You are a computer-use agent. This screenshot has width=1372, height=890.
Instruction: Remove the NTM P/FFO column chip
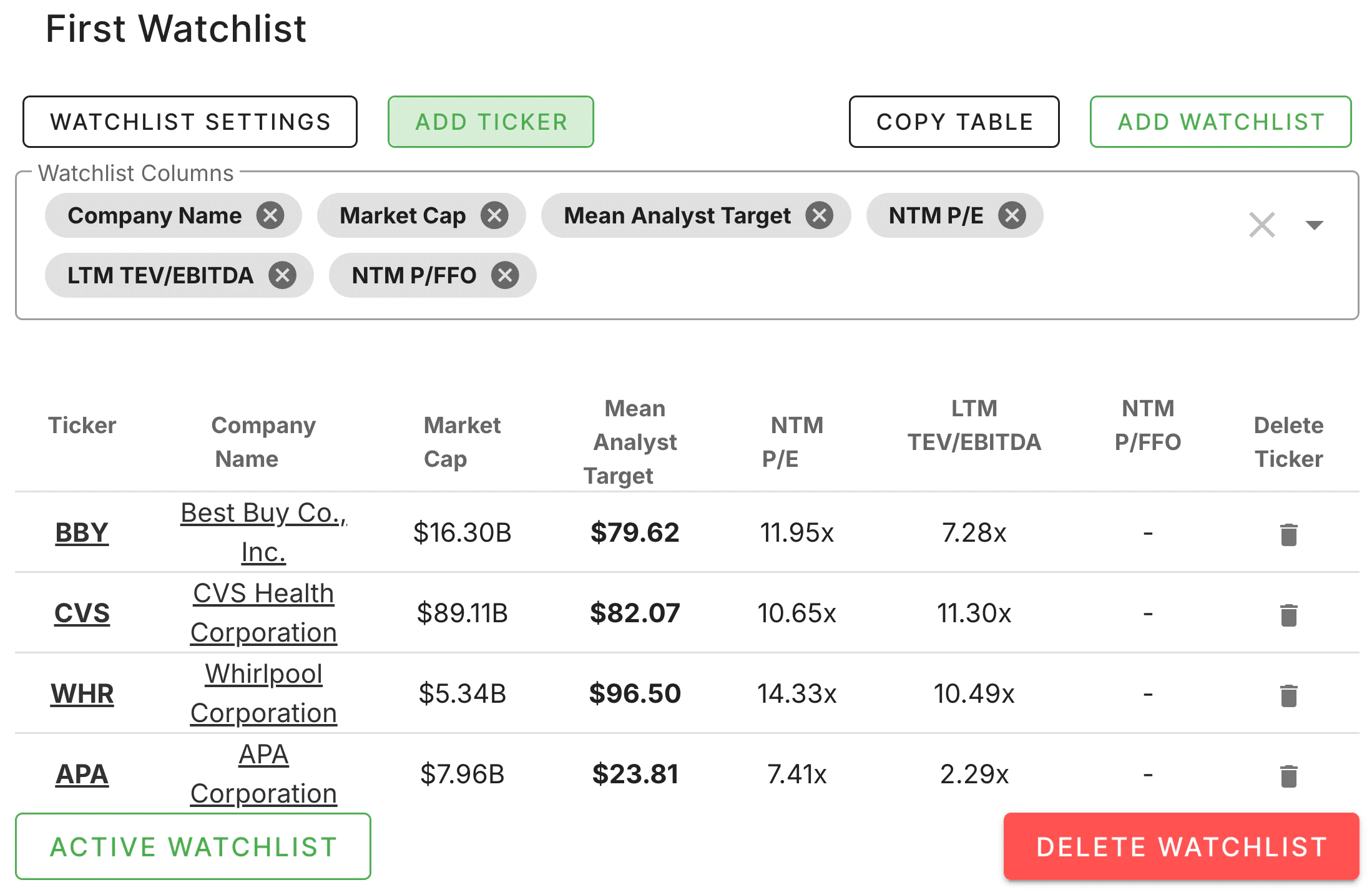pos(505,275)
